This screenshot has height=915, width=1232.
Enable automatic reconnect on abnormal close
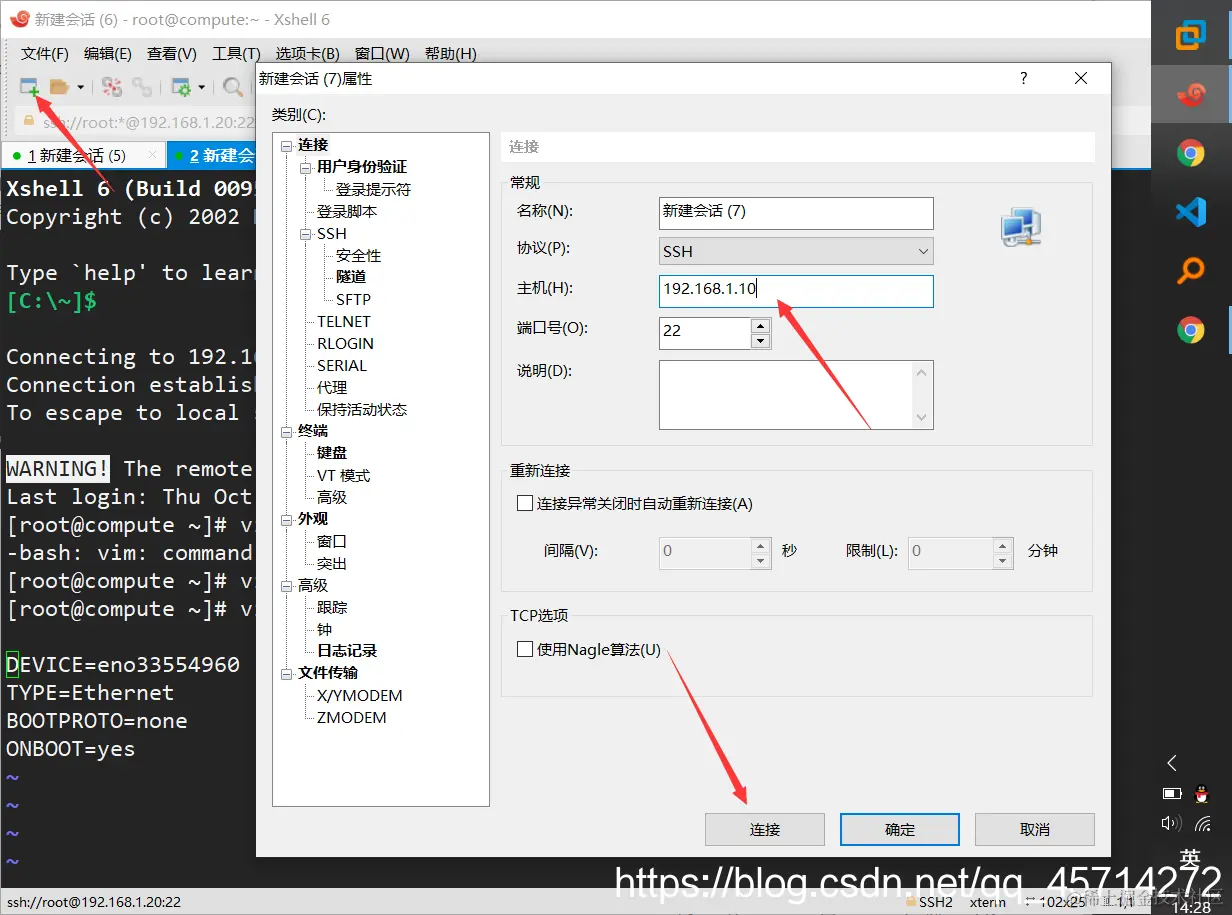(525, 503)
